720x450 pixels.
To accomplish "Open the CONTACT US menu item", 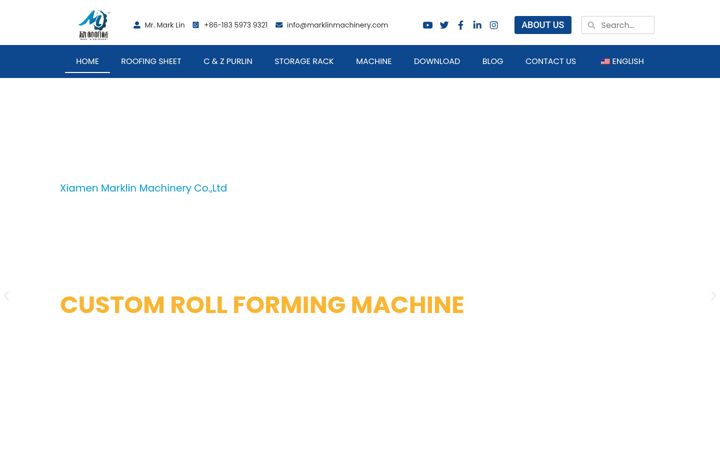I will pyautogui.click(x=551, y=61).
